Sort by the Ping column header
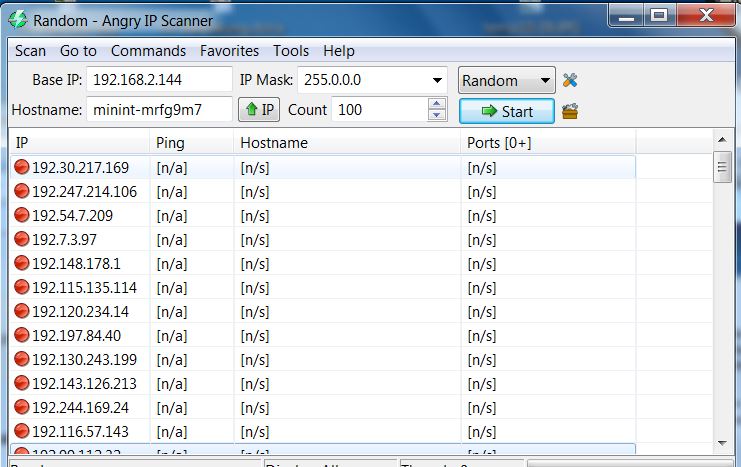Viewport: 741px width, 467px height. tap(191, 143)
